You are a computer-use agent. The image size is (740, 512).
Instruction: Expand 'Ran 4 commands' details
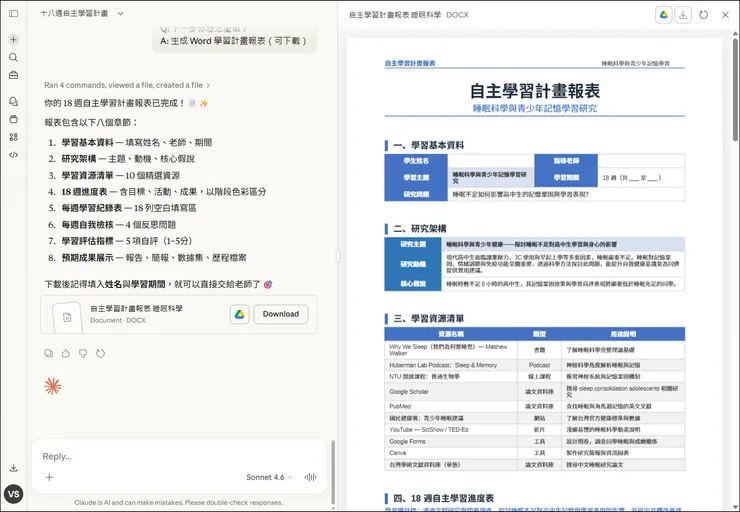(127, 85)
